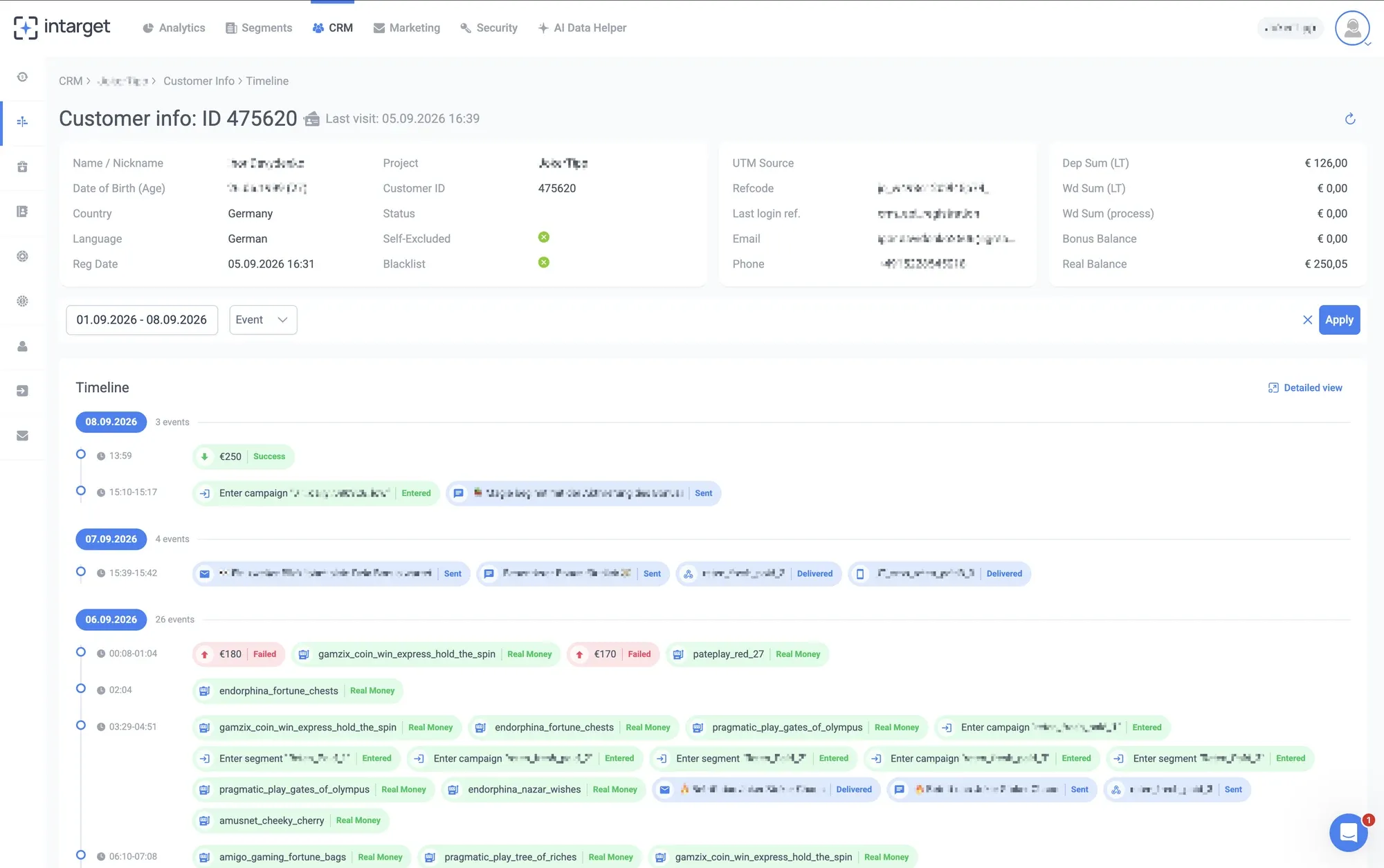Click the account name pill beside avatar

pyautogui.click(x=1290, y=28)
